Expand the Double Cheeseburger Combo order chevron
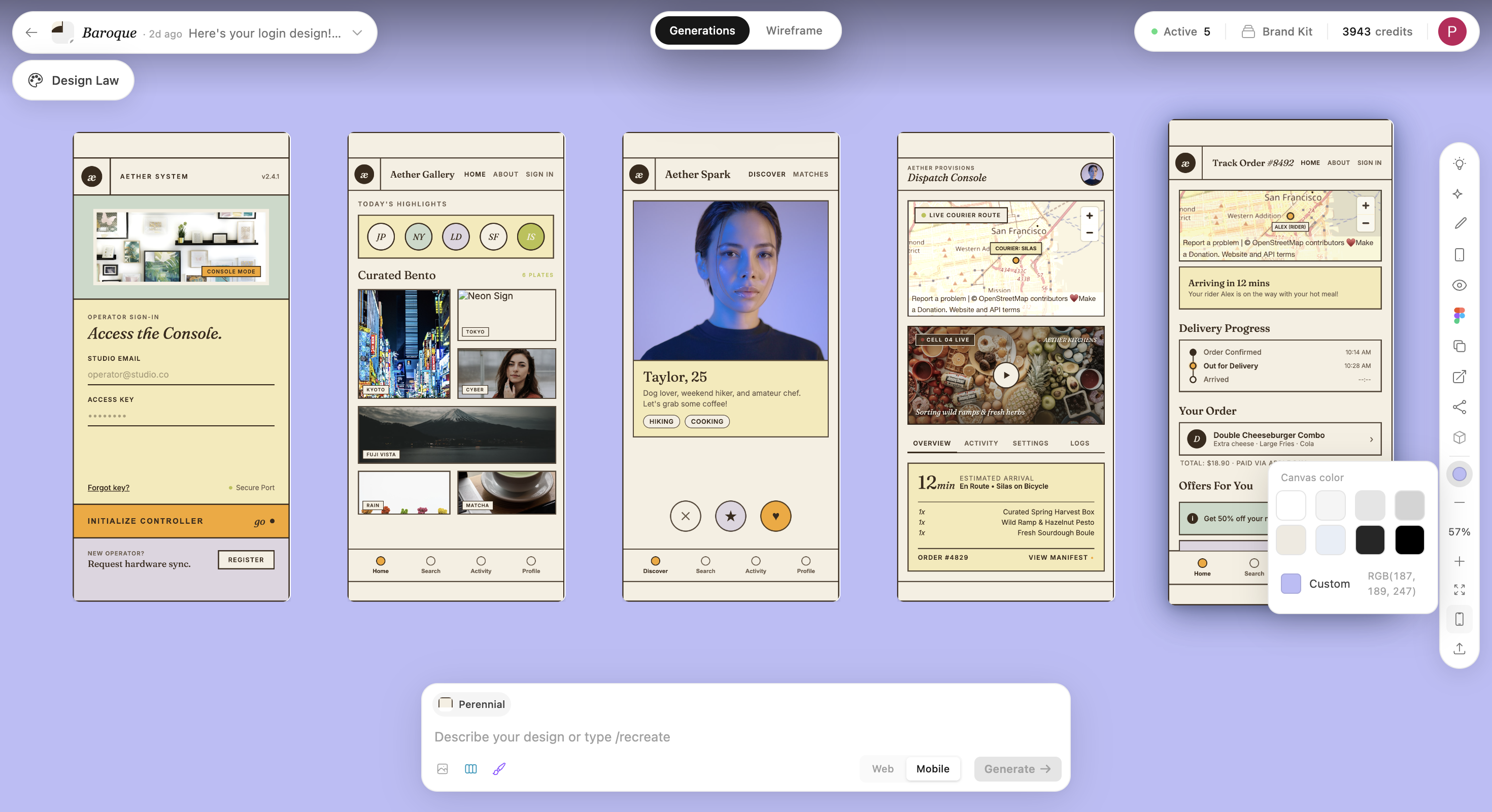1492x812 pixels. click(1371, 439)
